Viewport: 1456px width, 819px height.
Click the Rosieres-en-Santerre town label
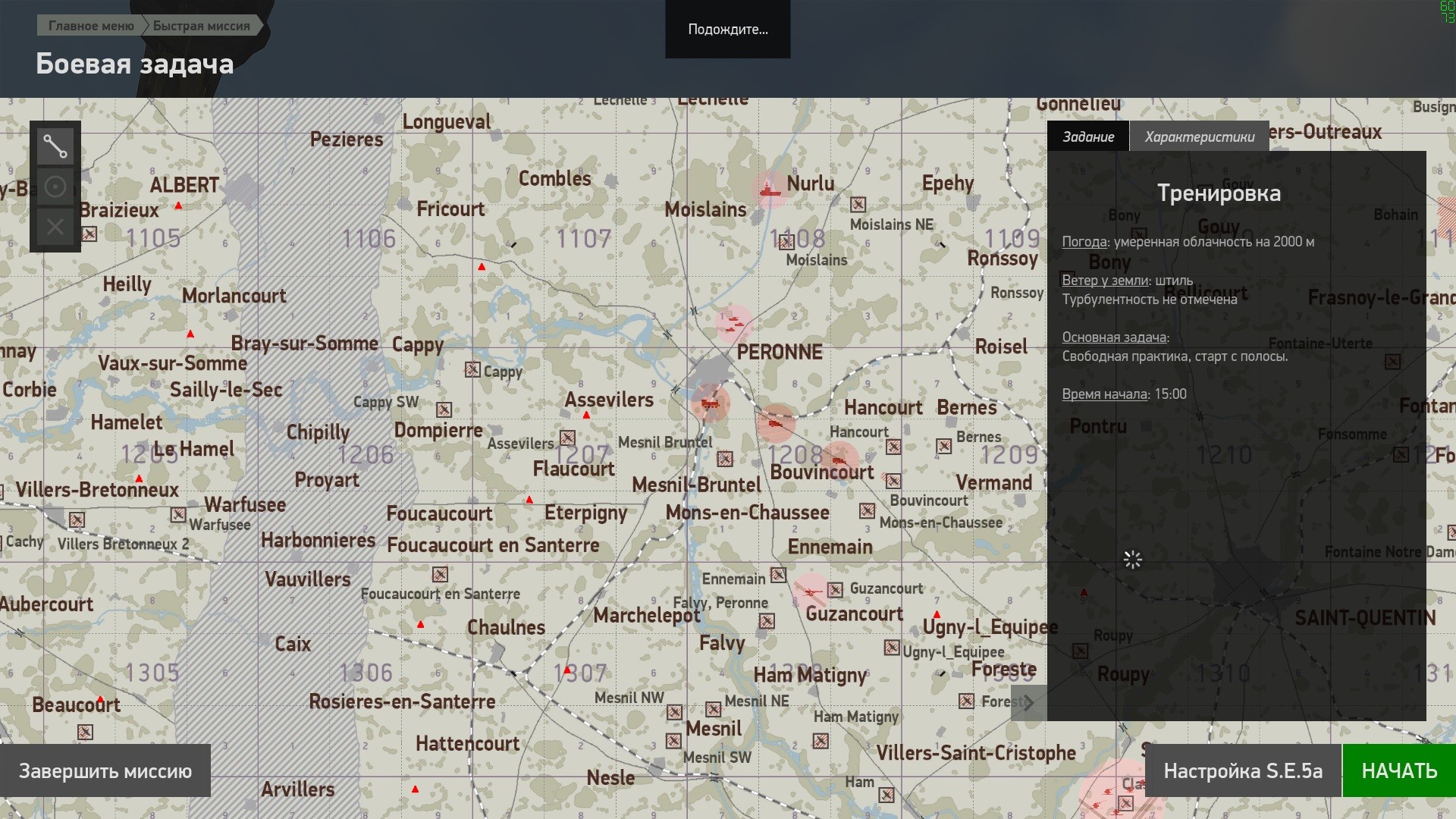point(402,701)
